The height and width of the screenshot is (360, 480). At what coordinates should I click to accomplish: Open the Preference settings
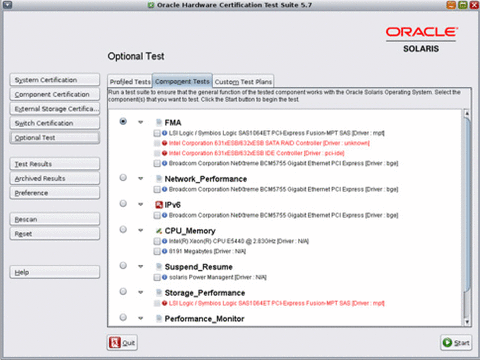pos(55,193)
